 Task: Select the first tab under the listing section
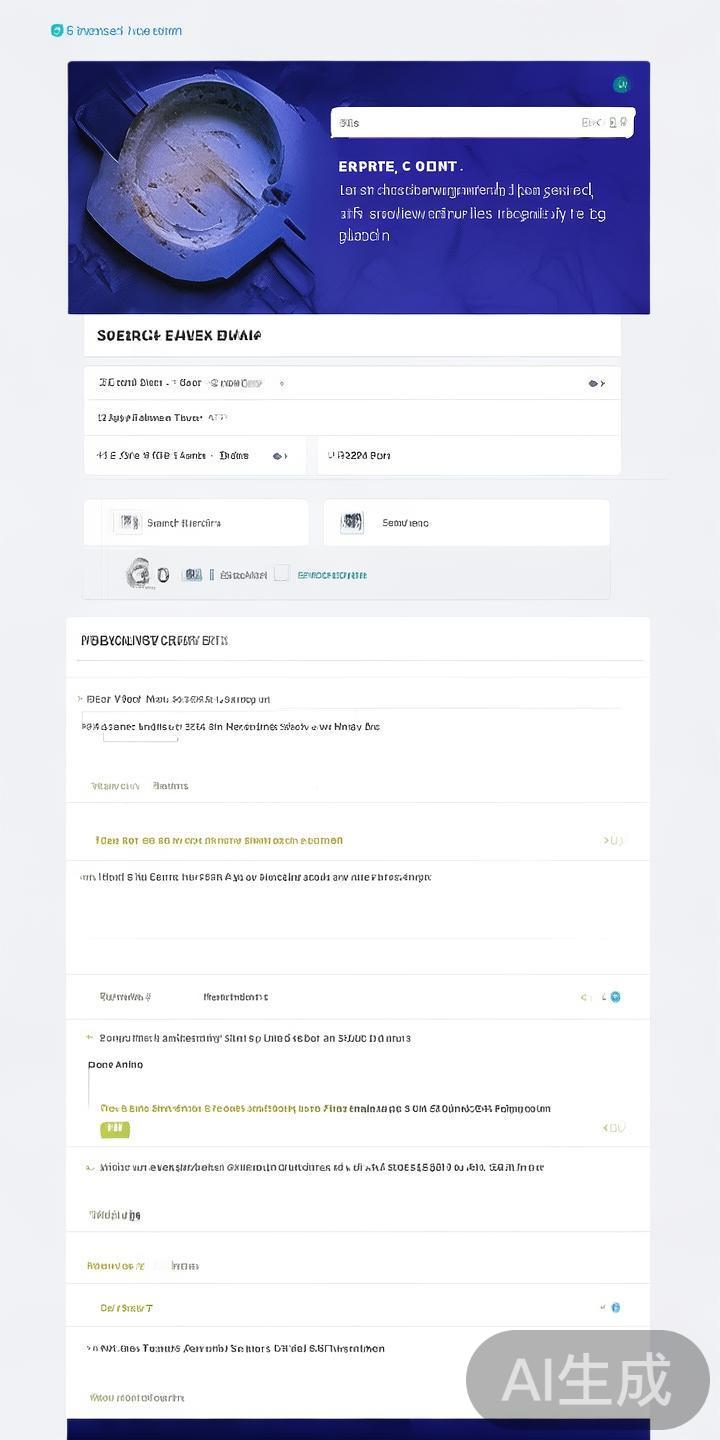point(115,786)
